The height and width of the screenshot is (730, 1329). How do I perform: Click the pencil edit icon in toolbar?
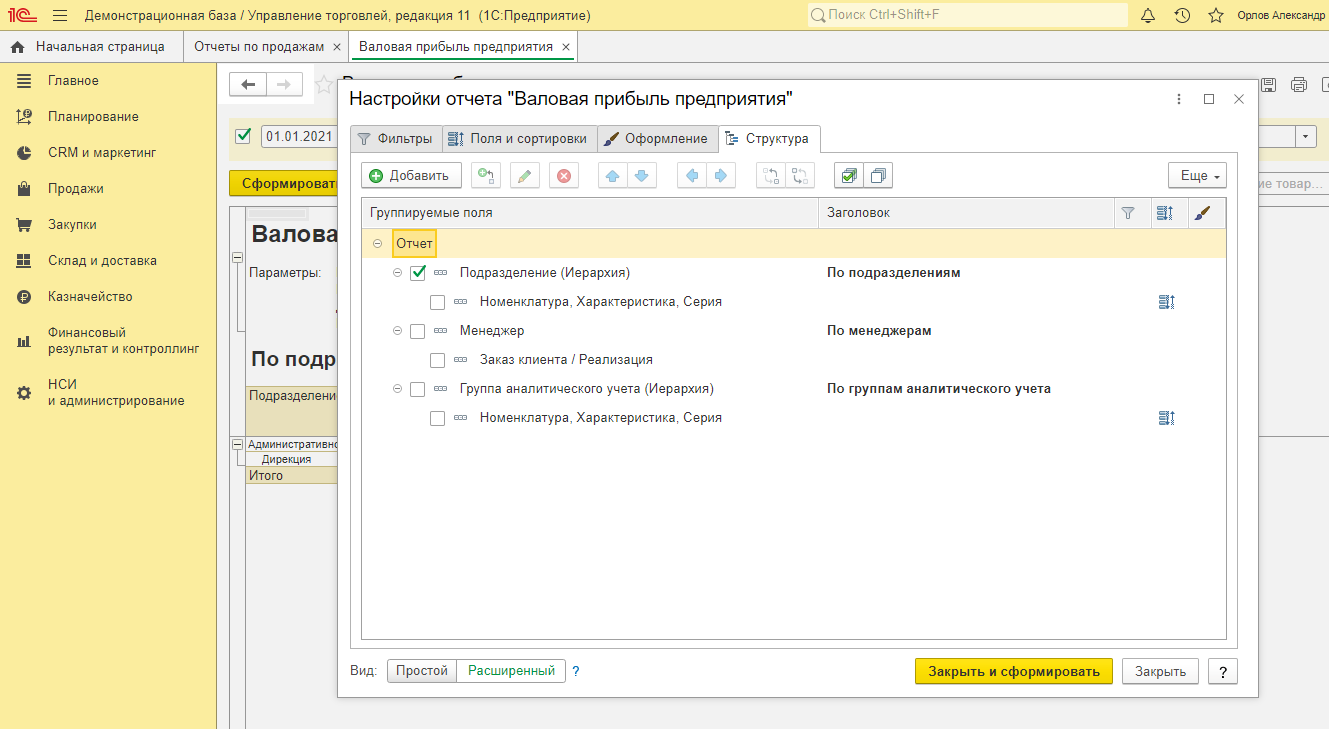coord(524,176)
